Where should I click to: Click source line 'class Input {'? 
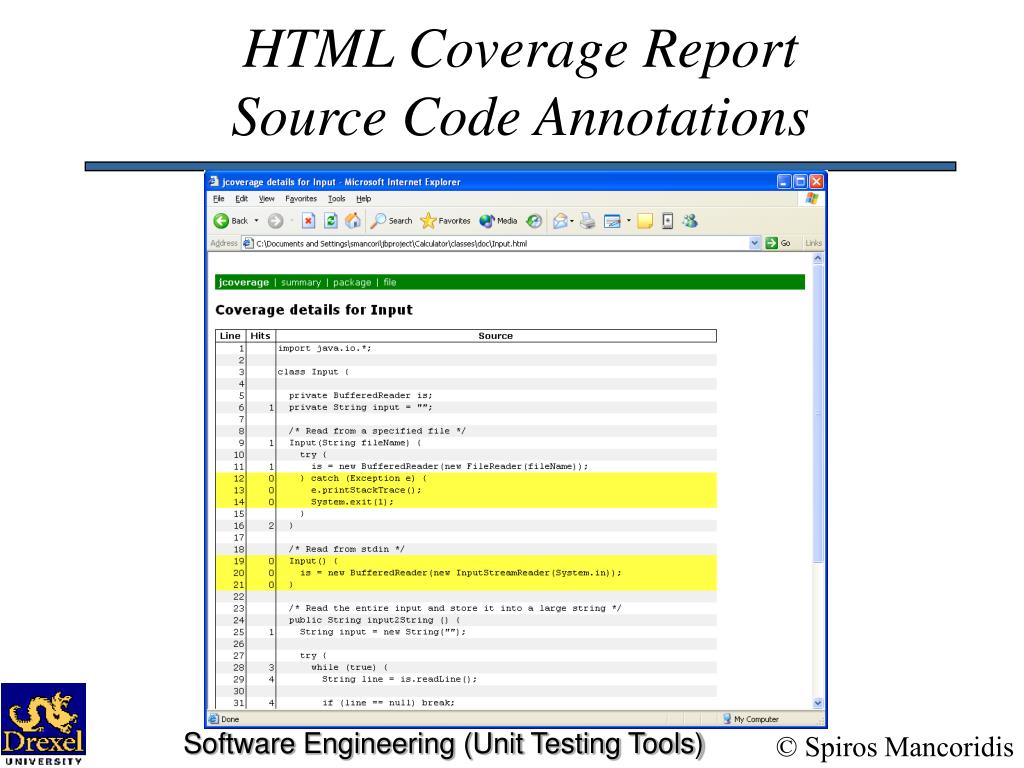click(313, 372)
